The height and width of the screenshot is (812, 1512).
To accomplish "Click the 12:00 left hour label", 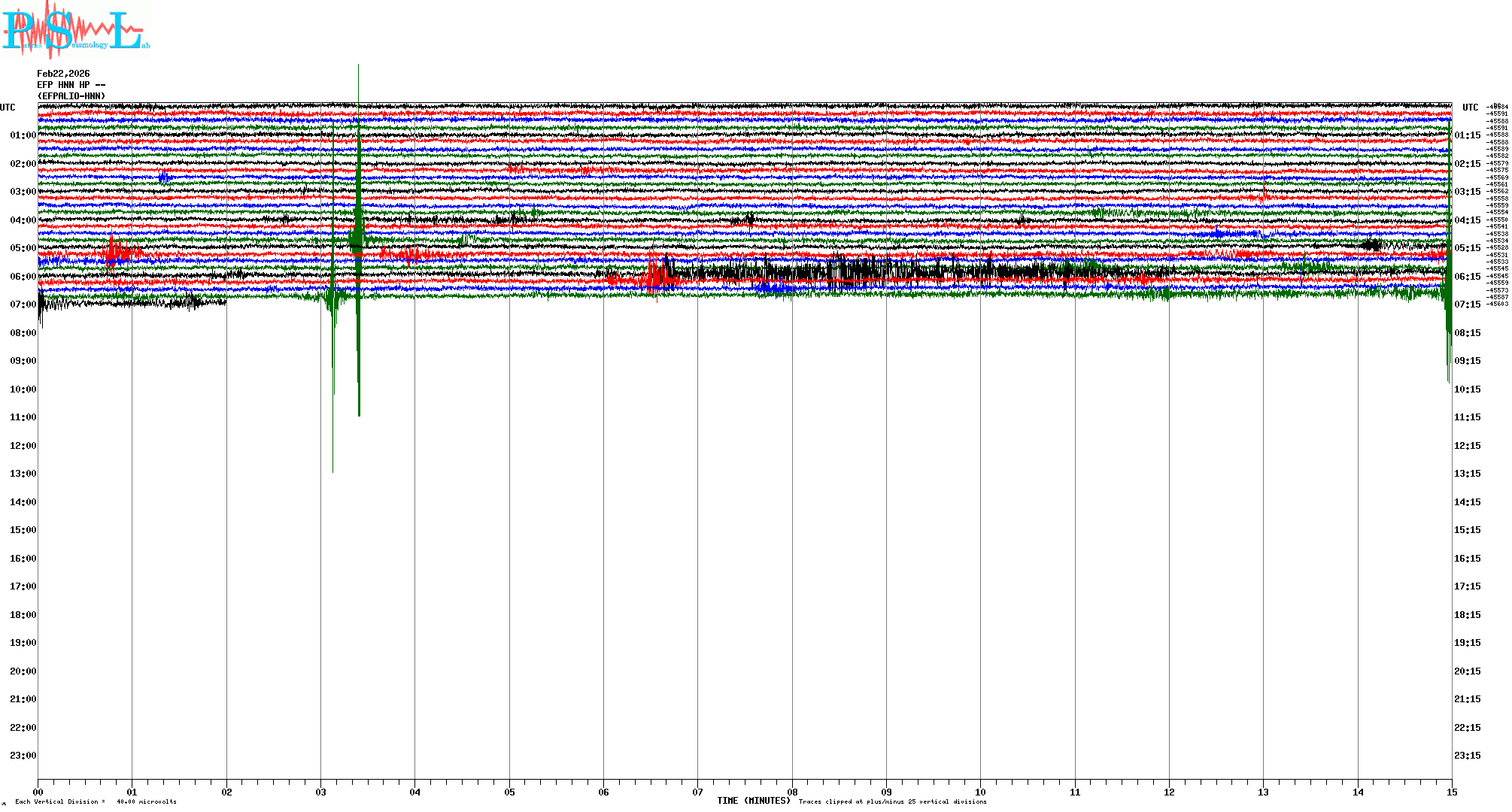I will coord(23,446).
